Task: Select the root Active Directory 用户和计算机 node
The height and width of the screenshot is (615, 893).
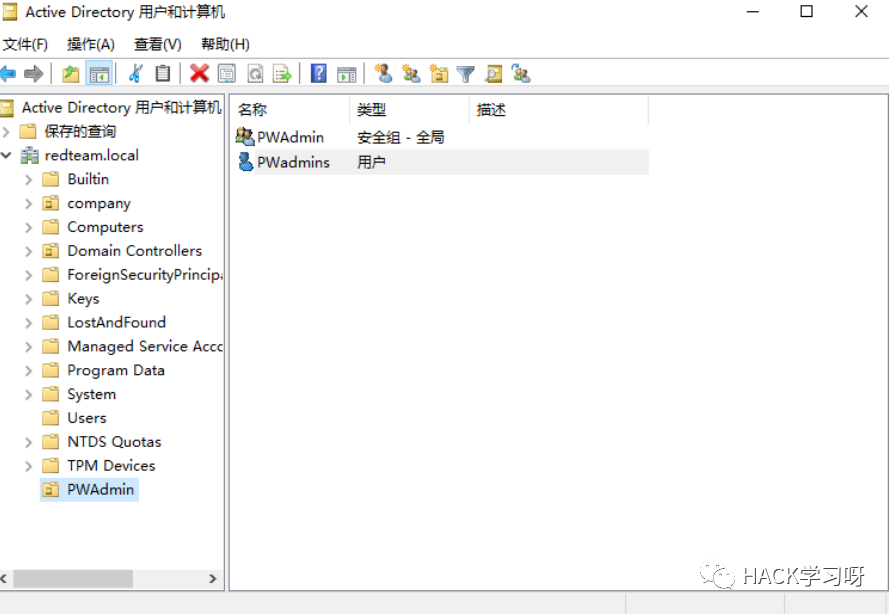Action: click(x=121, y=108)
